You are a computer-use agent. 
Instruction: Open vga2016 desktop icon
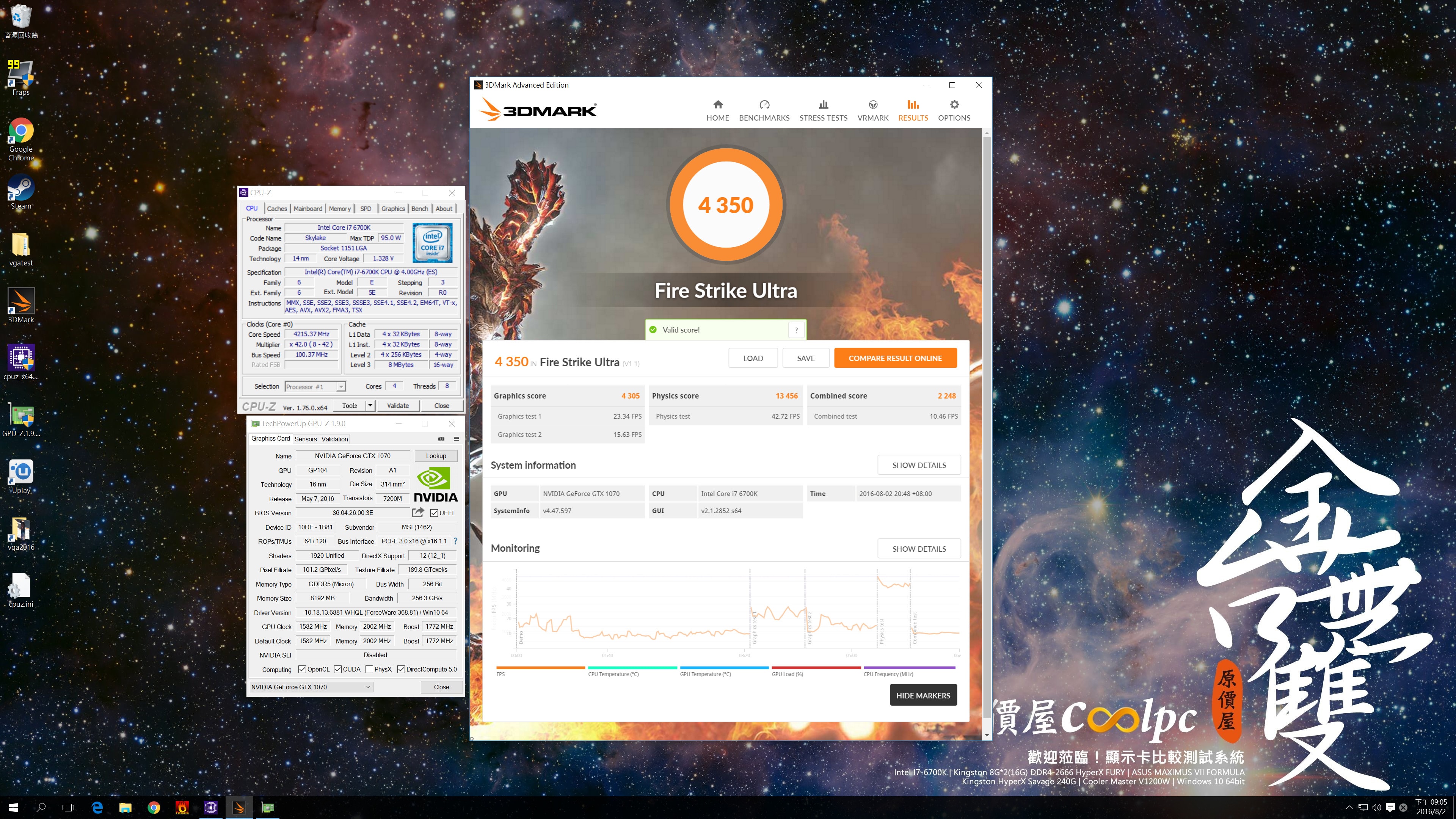(21, 533)
